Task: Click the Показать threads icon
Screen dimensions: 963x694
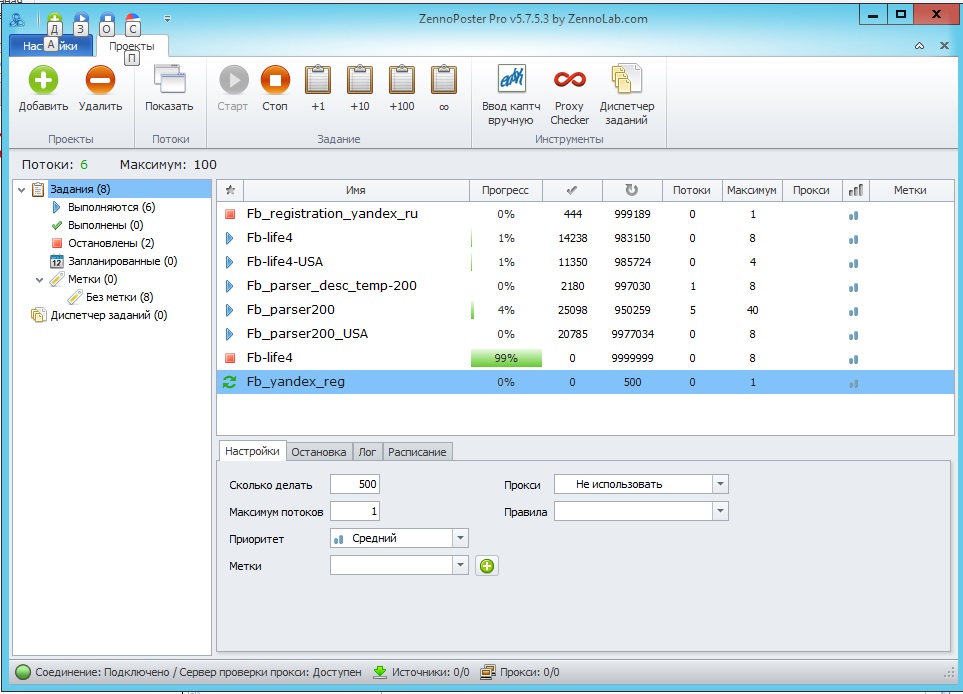Action: point(169,81)
